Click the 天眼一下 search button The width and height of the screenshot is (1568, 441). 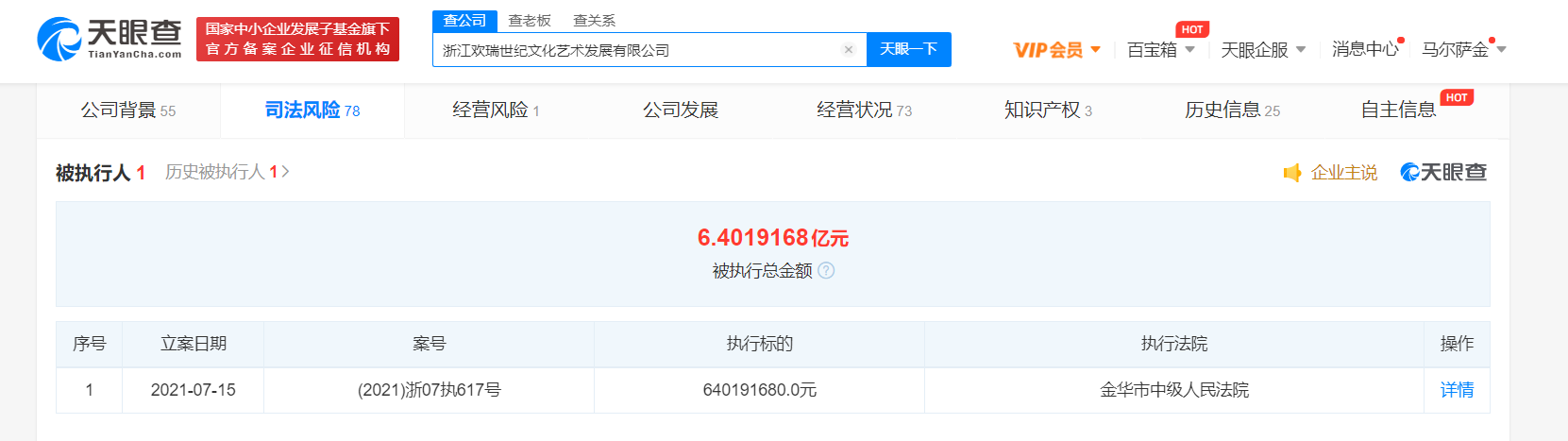(x=908, y=49)
